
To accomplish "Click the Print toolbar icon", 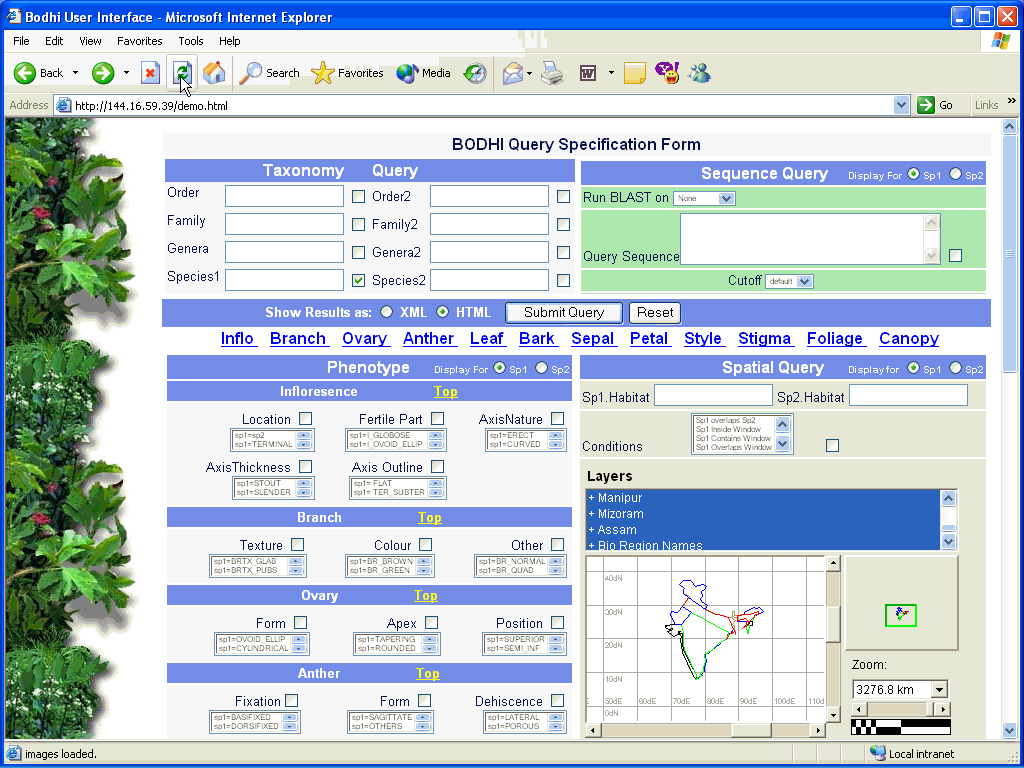I will 552,73.
